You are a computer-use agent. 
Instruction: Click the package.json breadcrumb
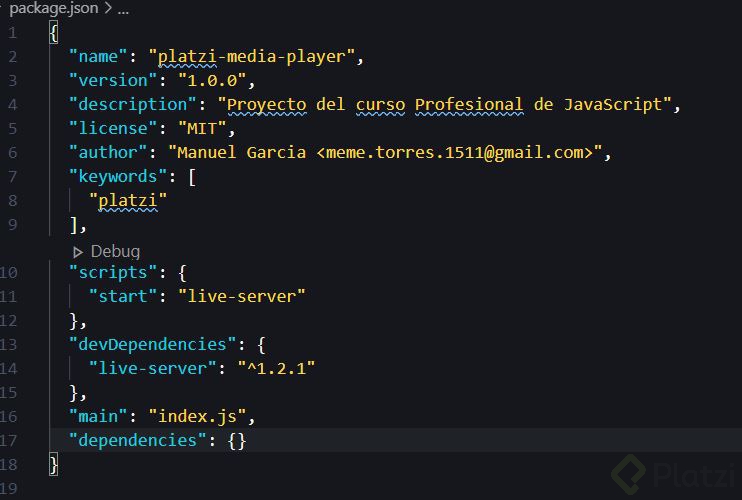pos(53,8)
